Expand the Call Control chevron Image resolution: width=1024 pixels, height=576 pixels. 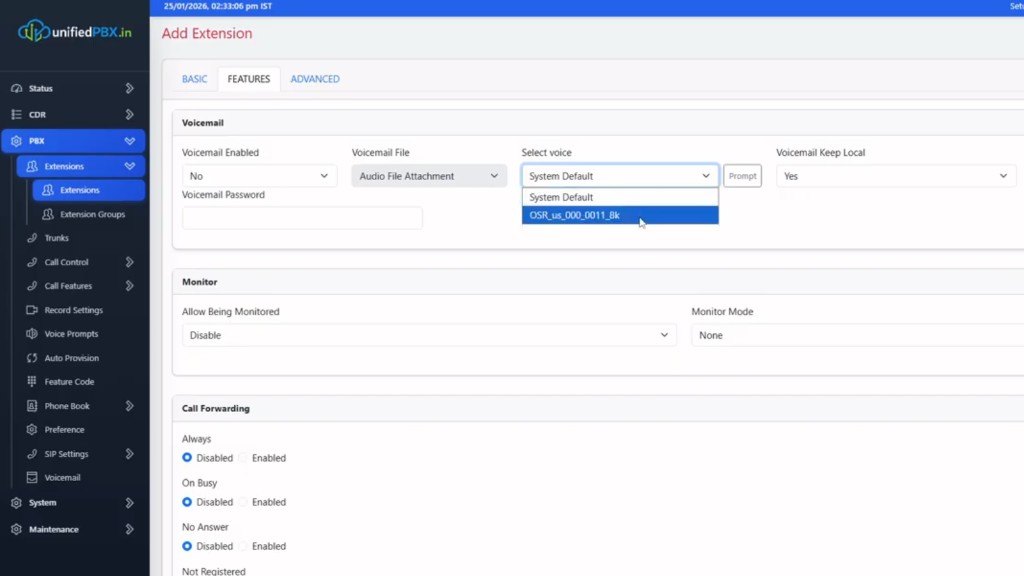pyautogui.click(x=129, y=262)
